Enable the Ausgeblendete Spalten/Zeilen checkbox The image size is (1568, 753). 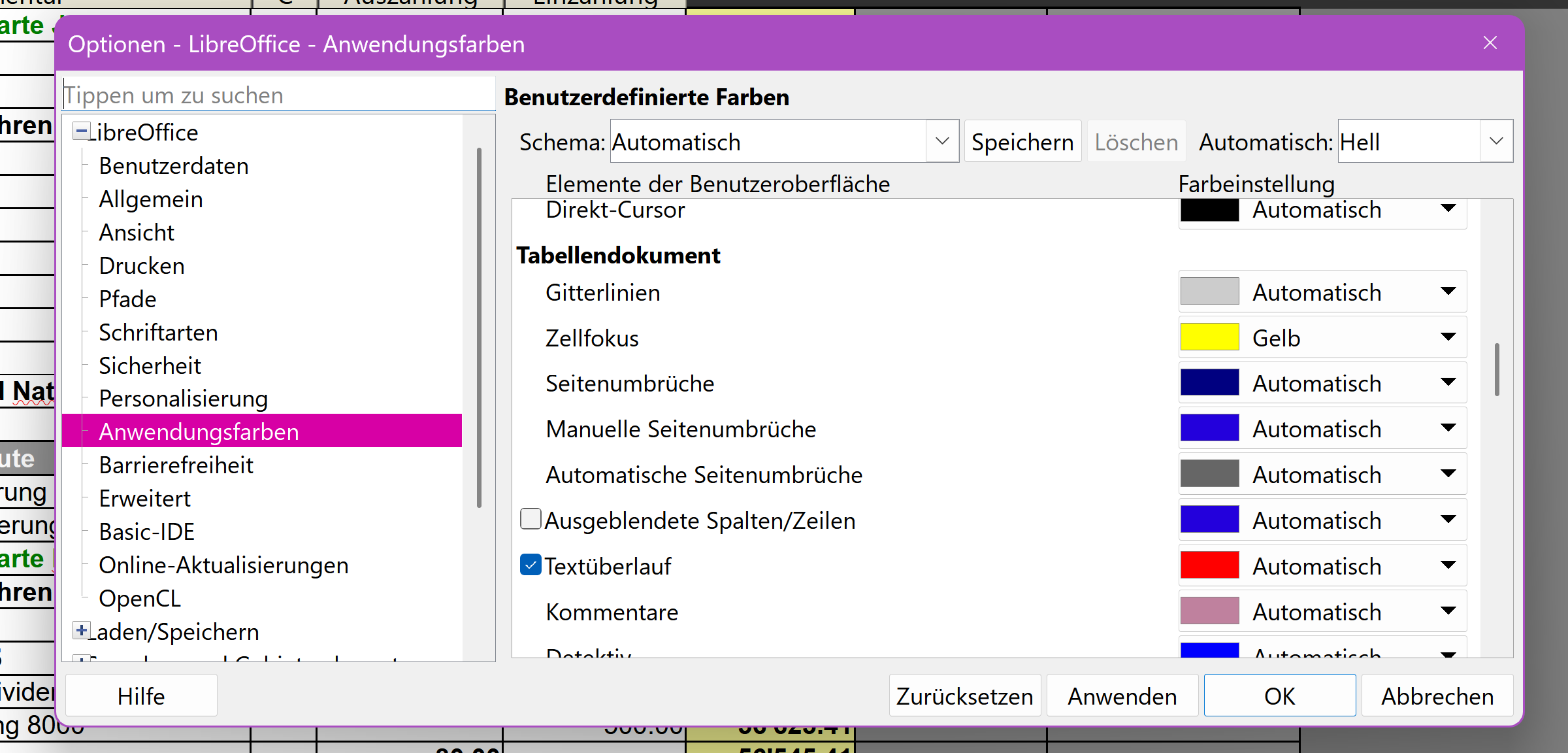(x=531, y=519)
